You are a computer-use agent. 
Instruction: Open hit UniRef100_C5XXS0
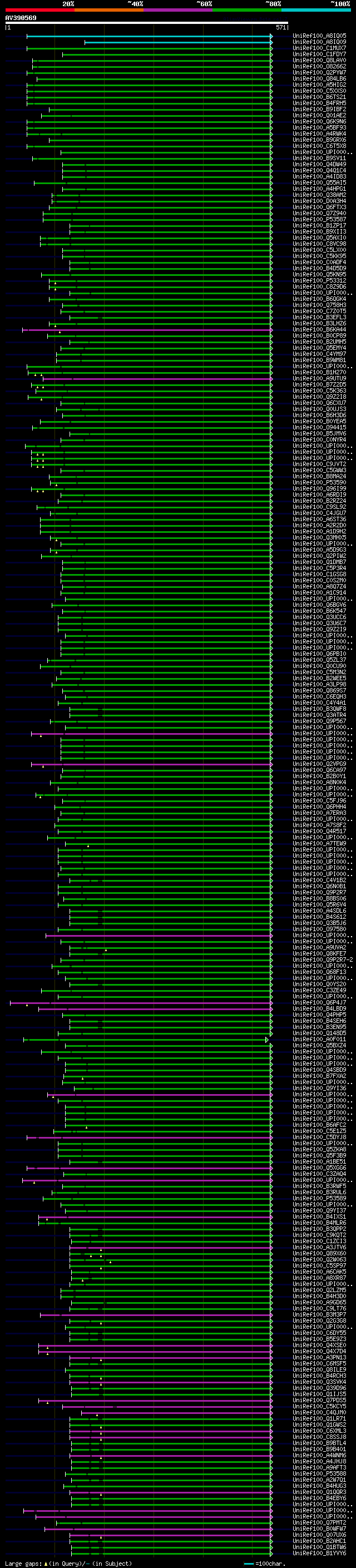[x=319, y=91]
